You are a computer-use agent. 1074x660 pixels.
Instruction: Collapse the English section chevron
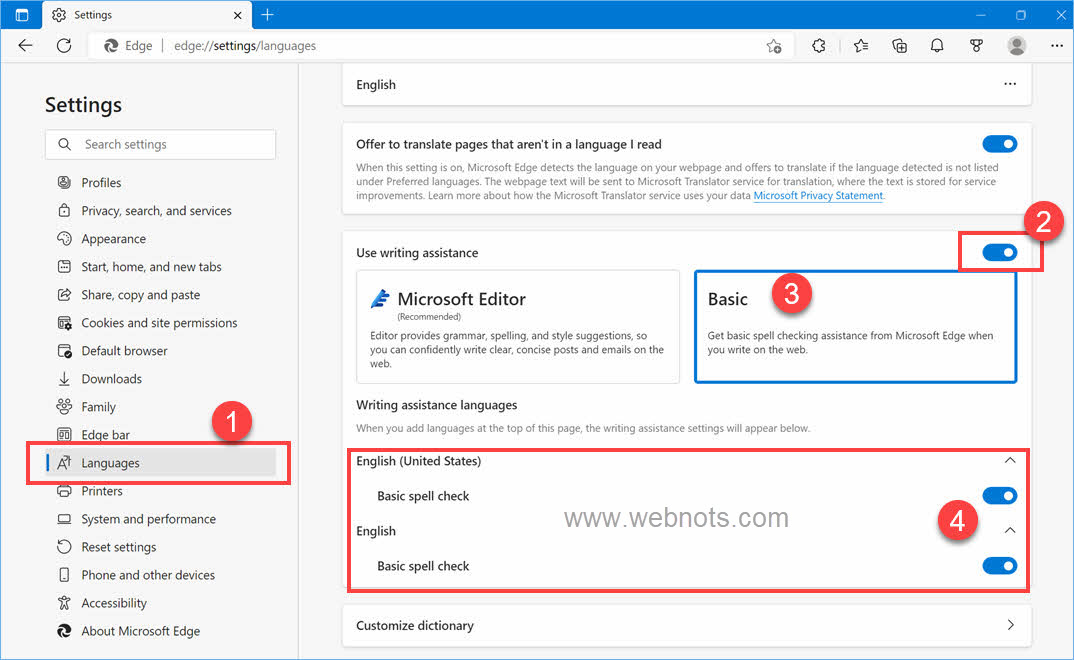tap(1010, 530)
